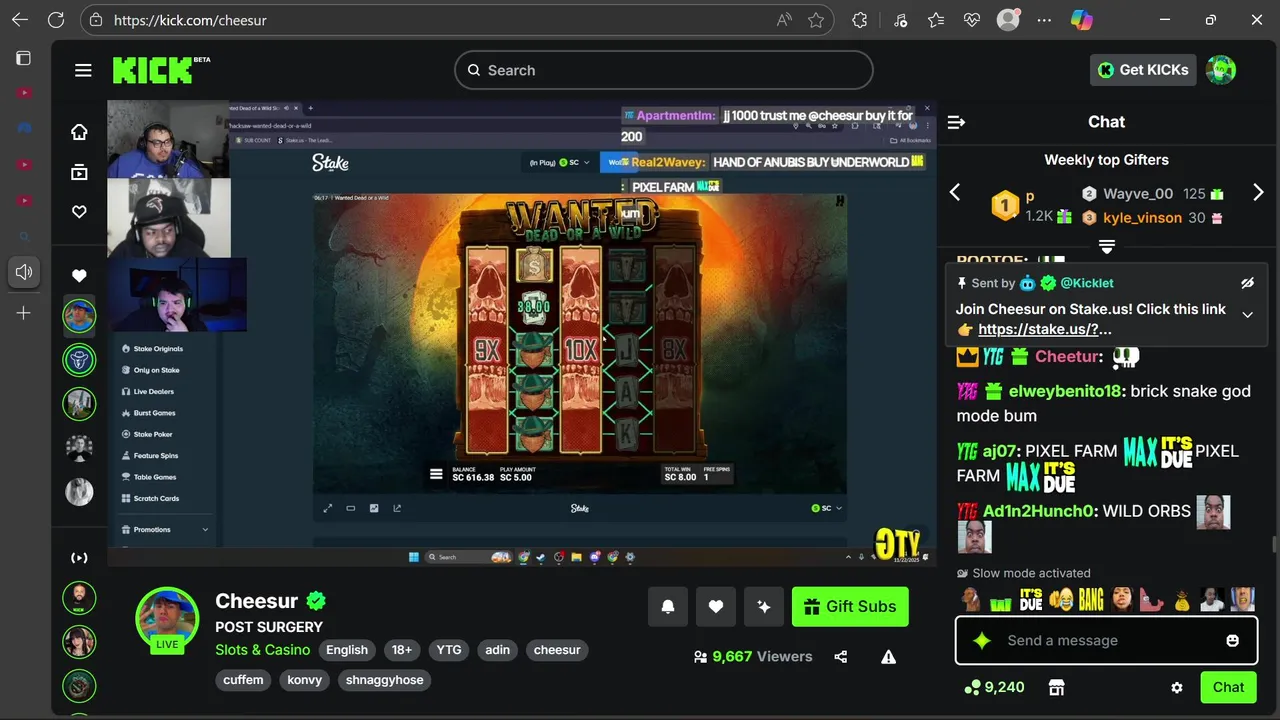Screen dimensions: 1280x720
Task: Click the Wanted Dead or a Wild stream video
Action: (x=520, y=332)
